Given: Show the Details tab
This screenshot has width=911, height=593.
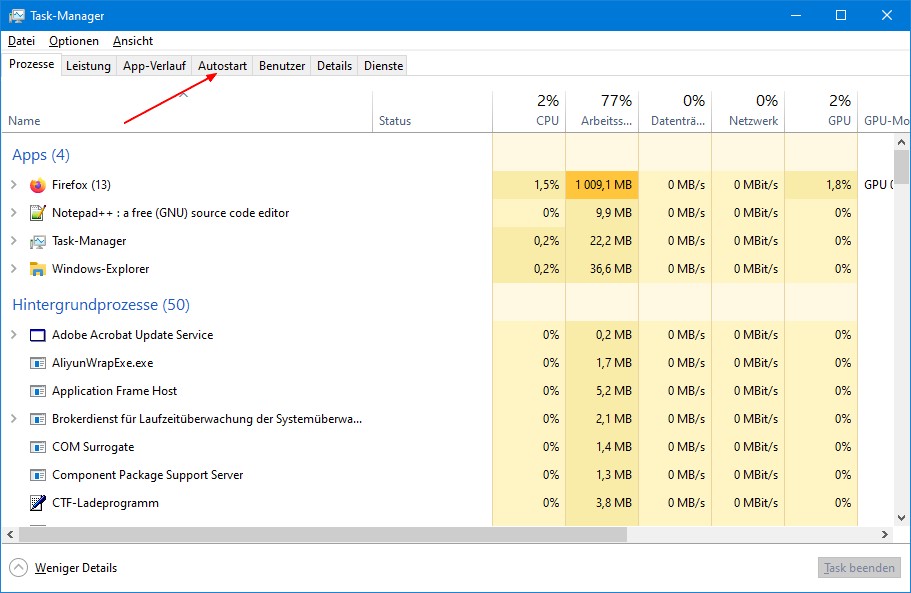Looking at the screenshot, I should (334, 66).
